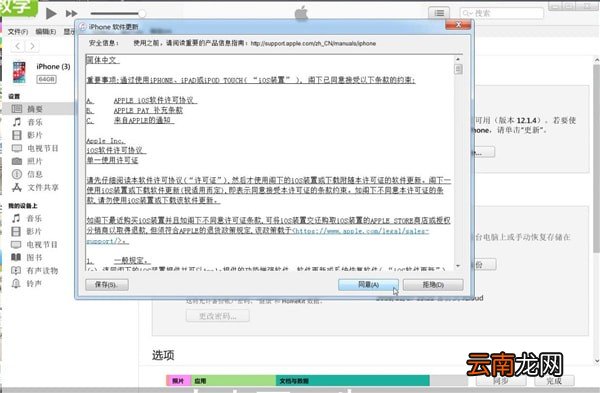
Task: Click the TV icon under 我的设备上
Action: pos(16,245)
